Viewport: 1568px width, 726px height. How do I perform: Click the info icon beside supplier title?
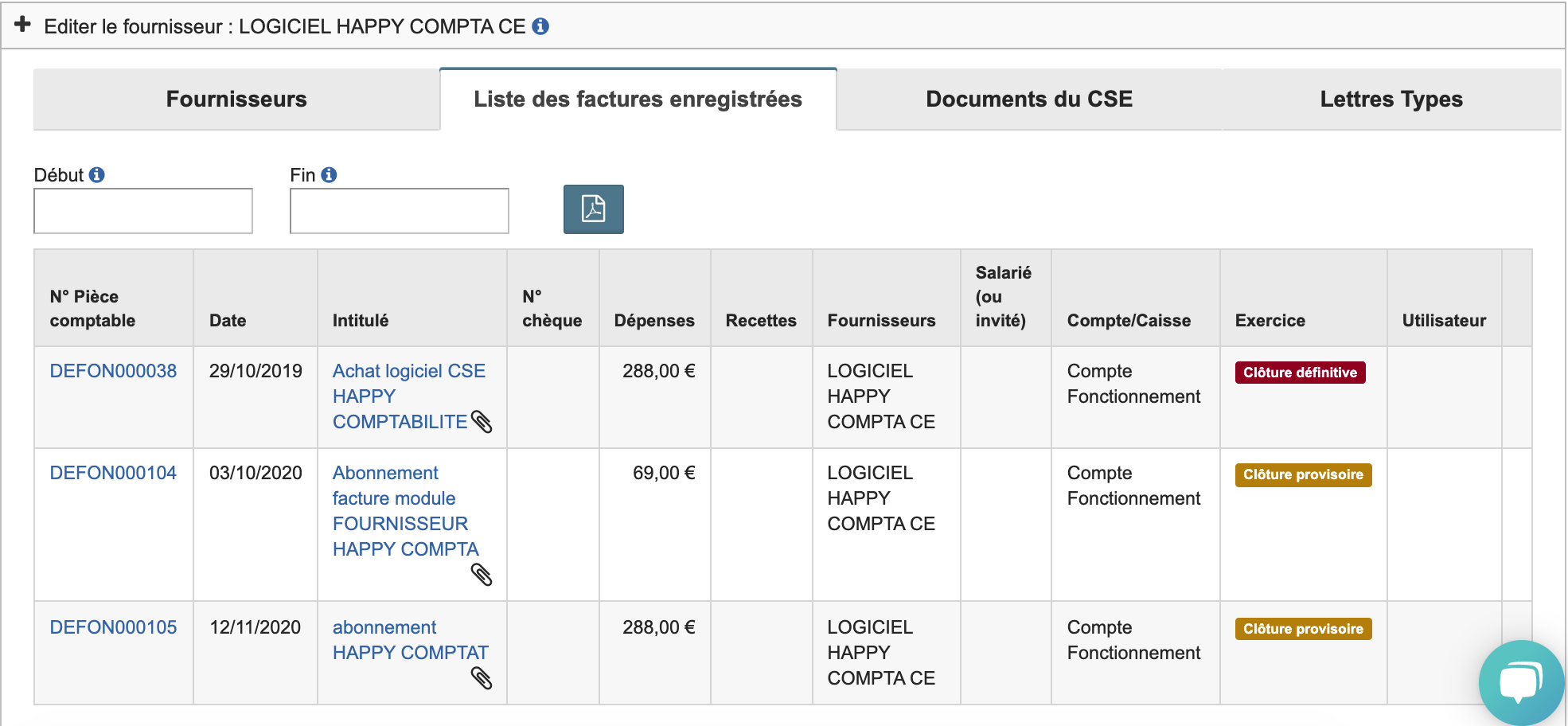[540, 26]
